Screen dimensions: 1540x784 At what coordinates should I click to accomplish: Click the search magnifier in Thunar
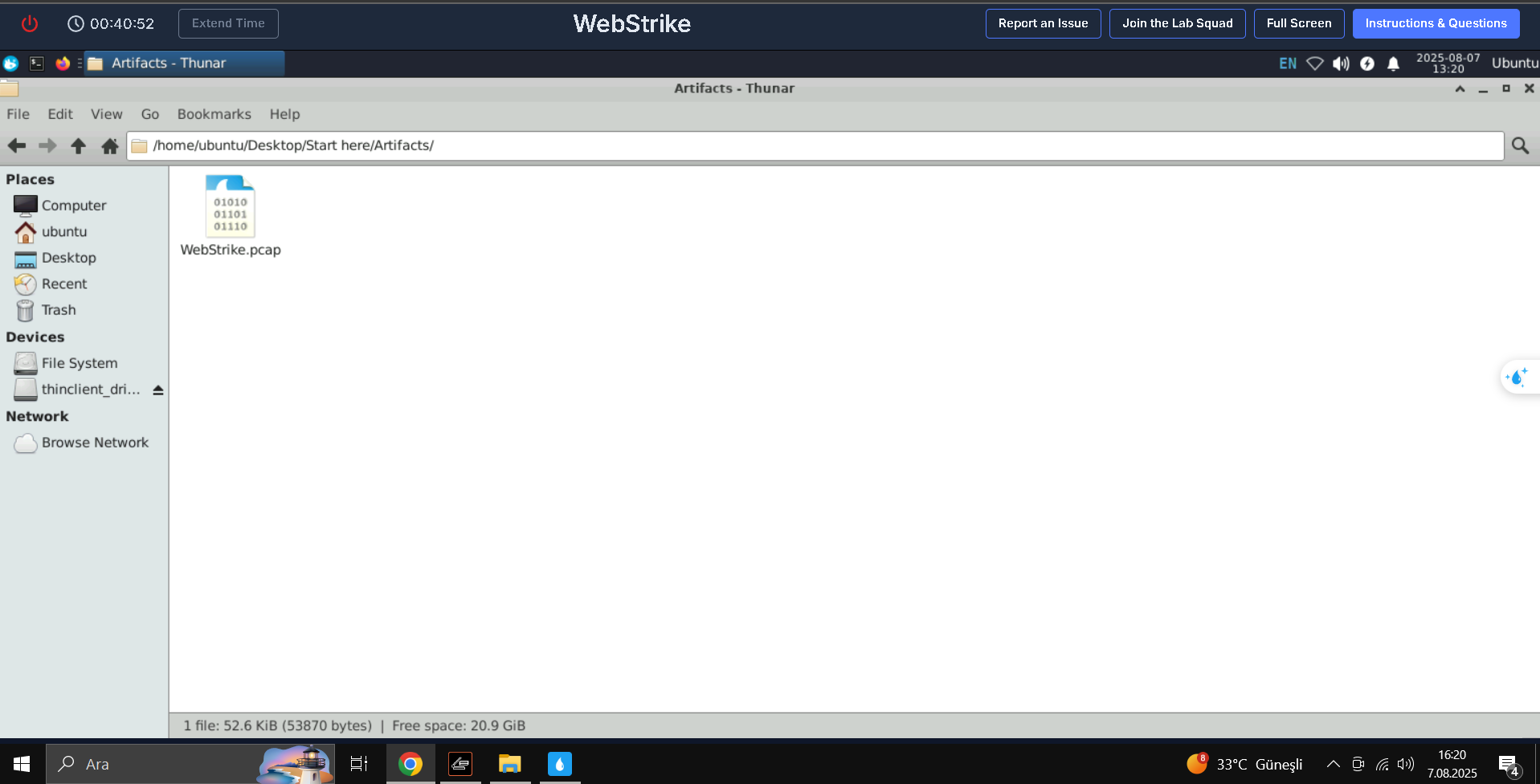click(1520, 145)
